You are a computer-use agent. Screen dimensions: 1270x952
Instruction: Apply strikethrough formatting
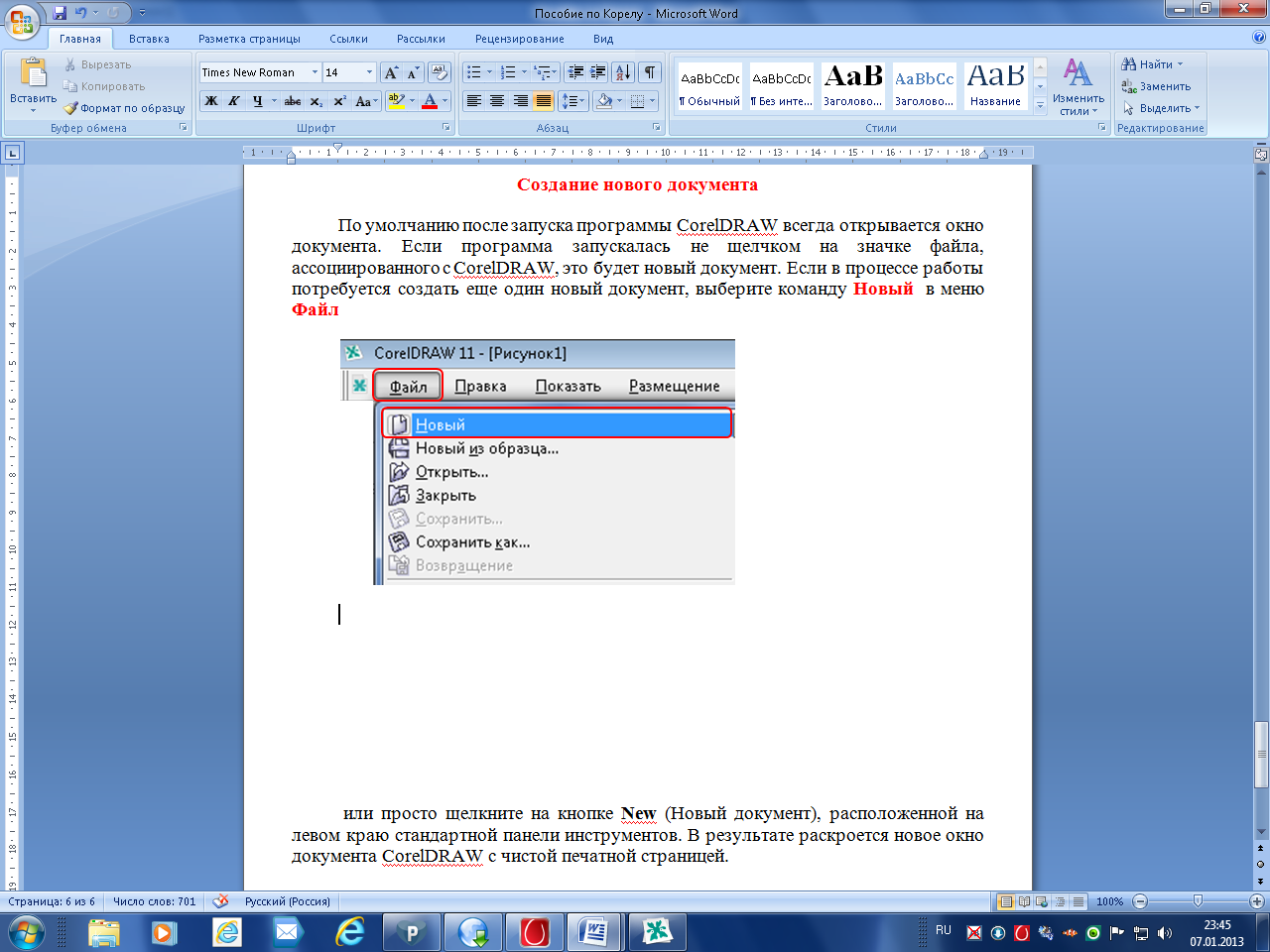[293, 101]
